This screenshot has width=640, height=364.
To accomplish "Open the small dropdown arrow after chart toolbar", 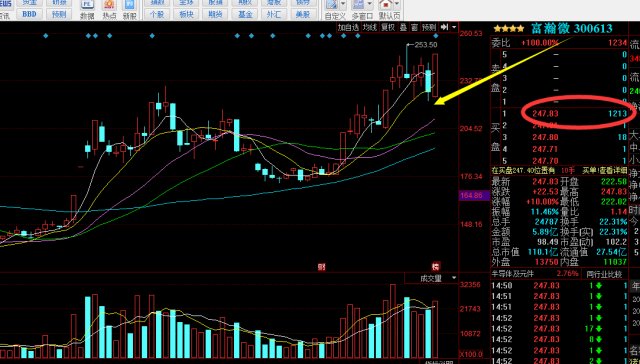I will coord(454,27).
